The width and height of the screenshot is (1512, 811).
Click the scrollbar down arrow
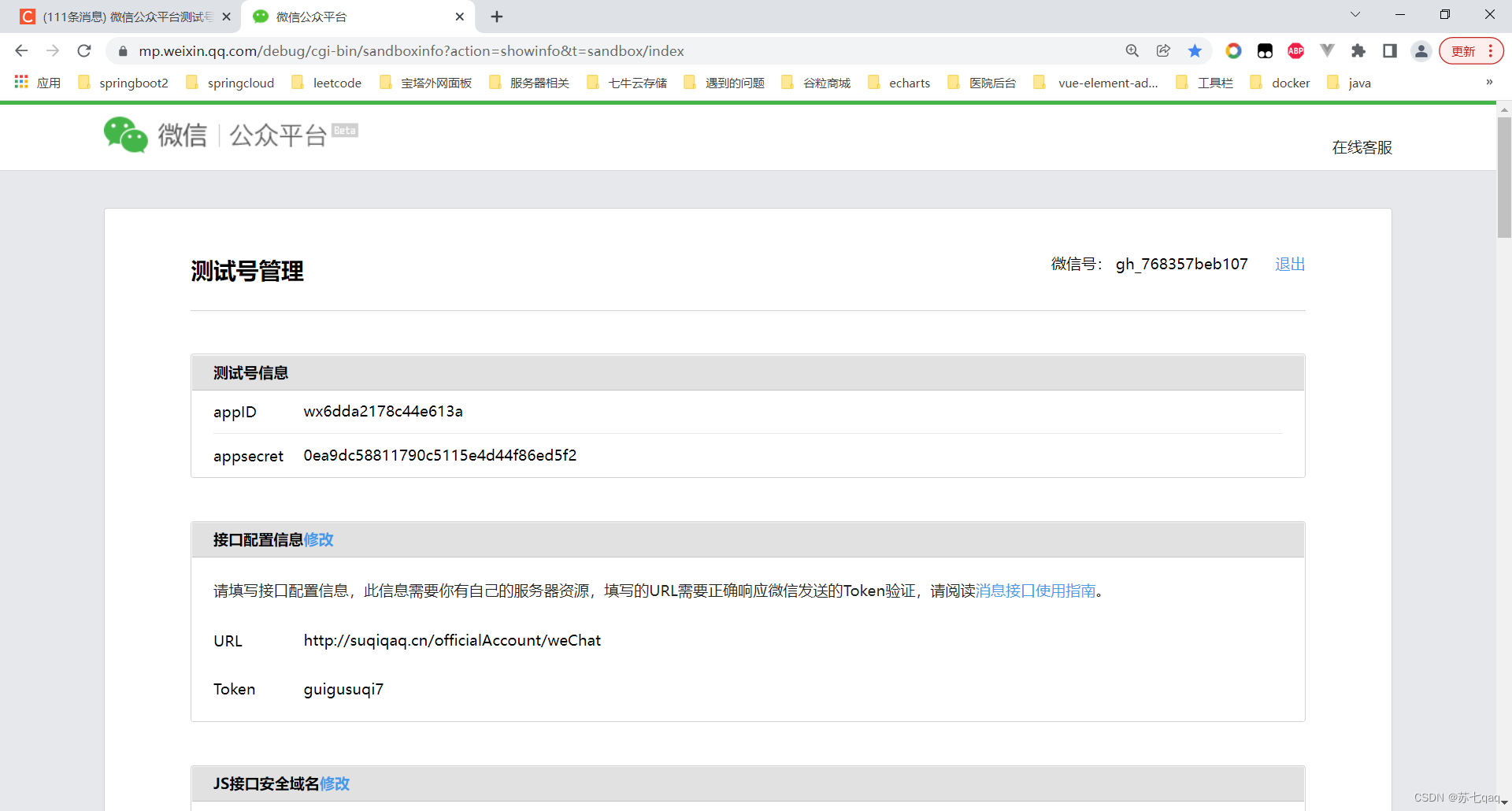1504,802
